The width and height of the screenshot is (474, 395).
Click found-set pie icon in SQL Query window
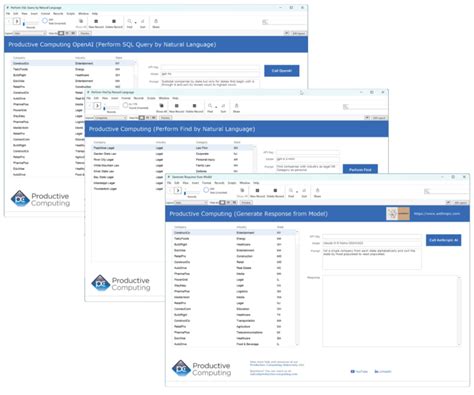45,21
